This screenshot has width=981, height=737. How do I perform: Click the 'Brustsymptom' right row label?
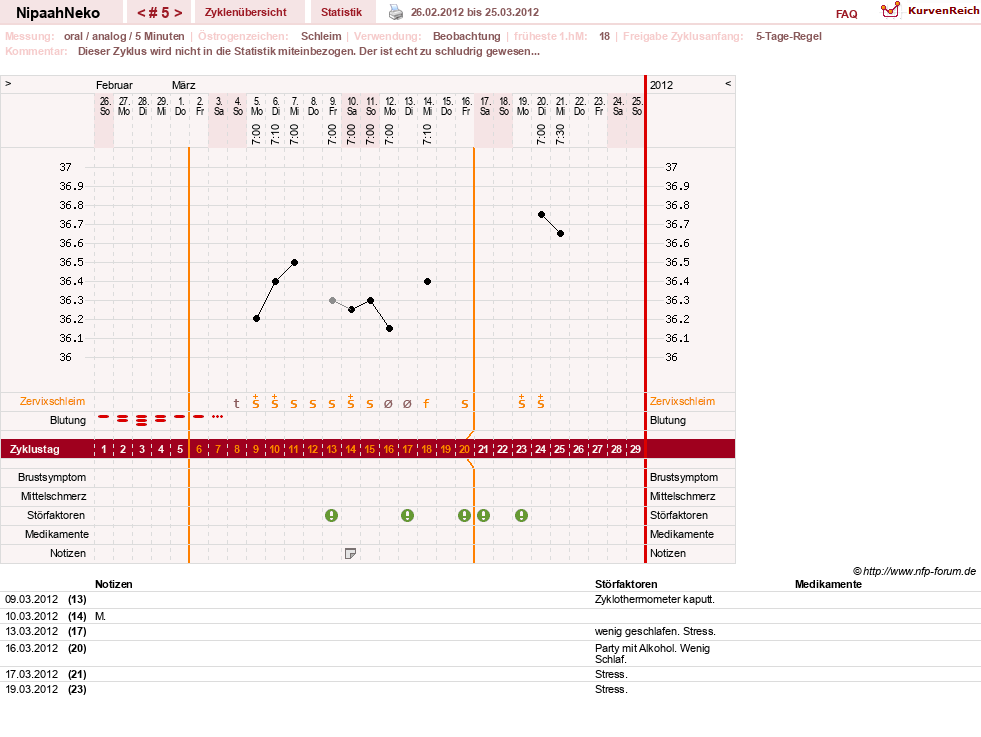click(684, 477)
